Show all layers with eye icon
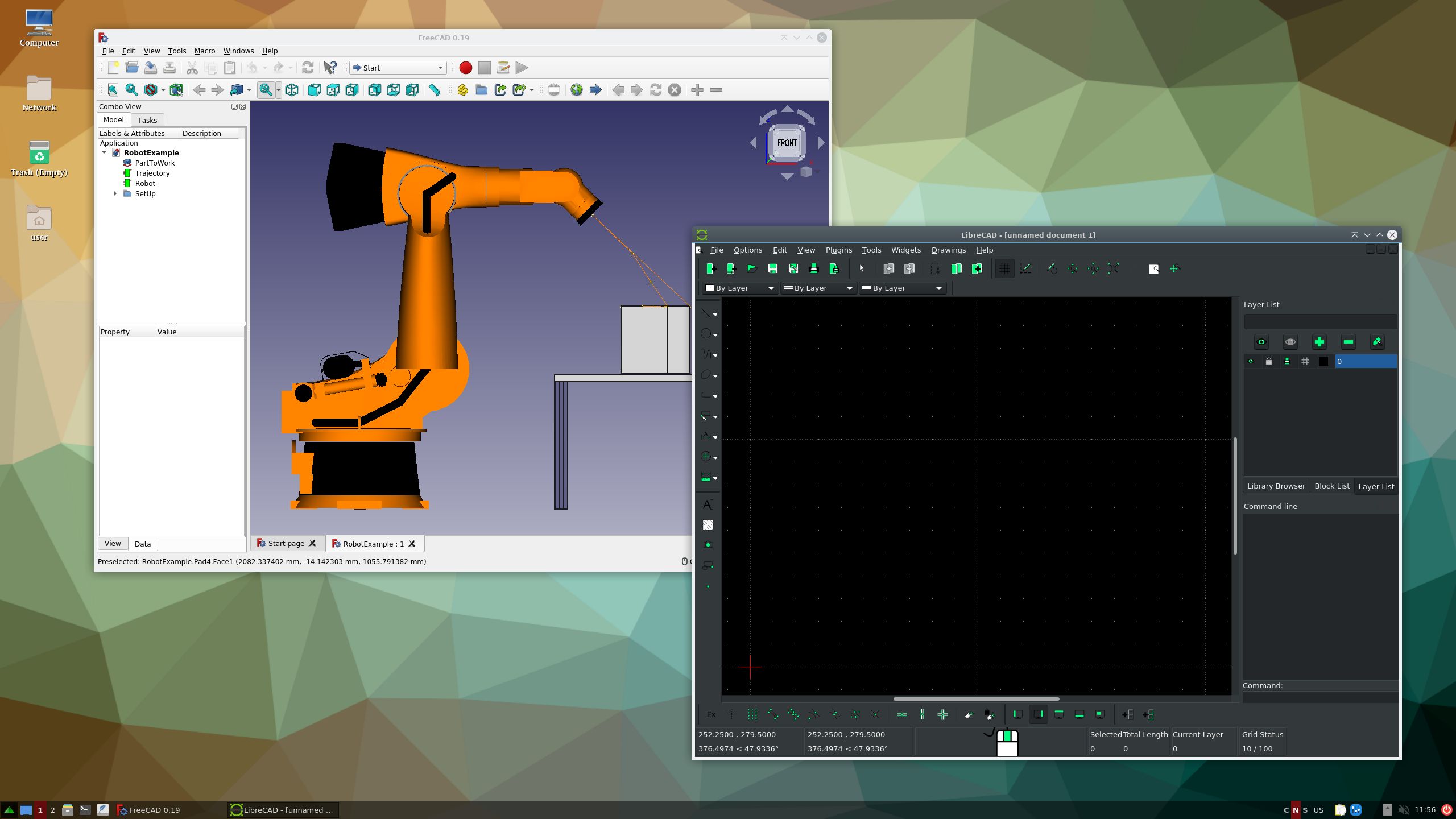The width and height of the screenshot is (1456, 819). point(1261,342)
